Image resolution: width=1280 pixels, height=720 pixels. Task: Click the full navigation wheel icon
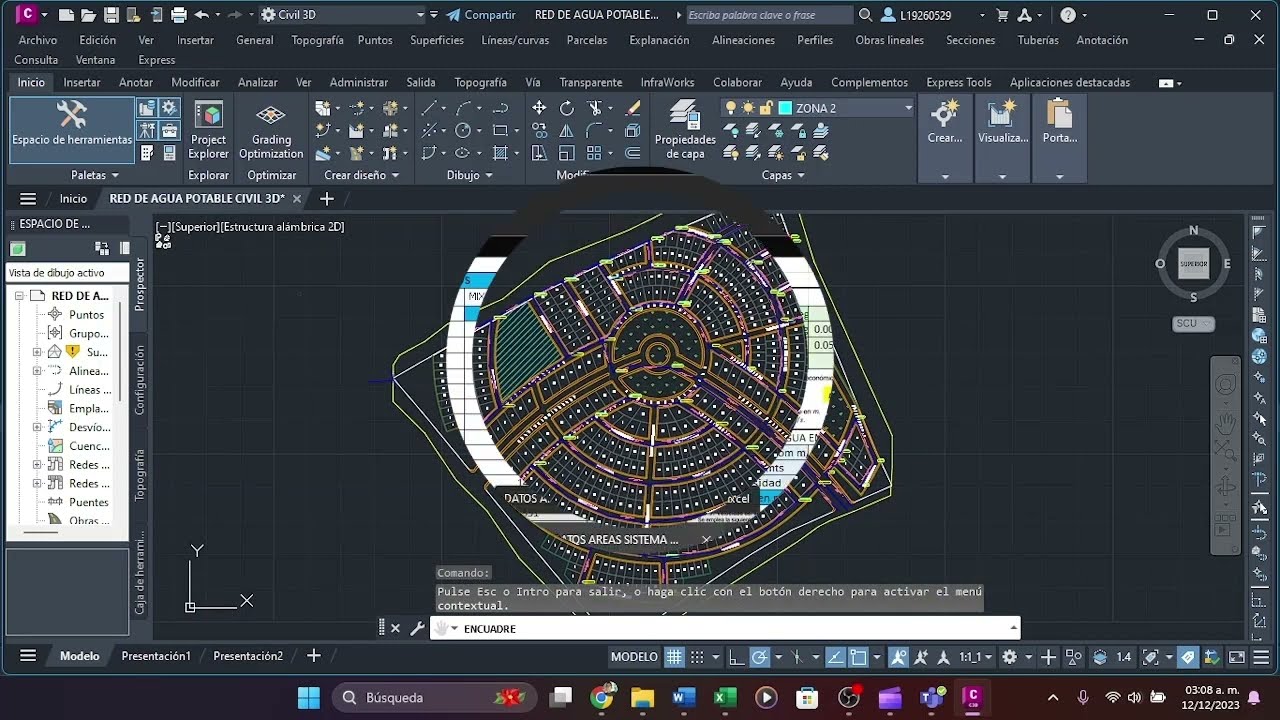[1226, 385]
